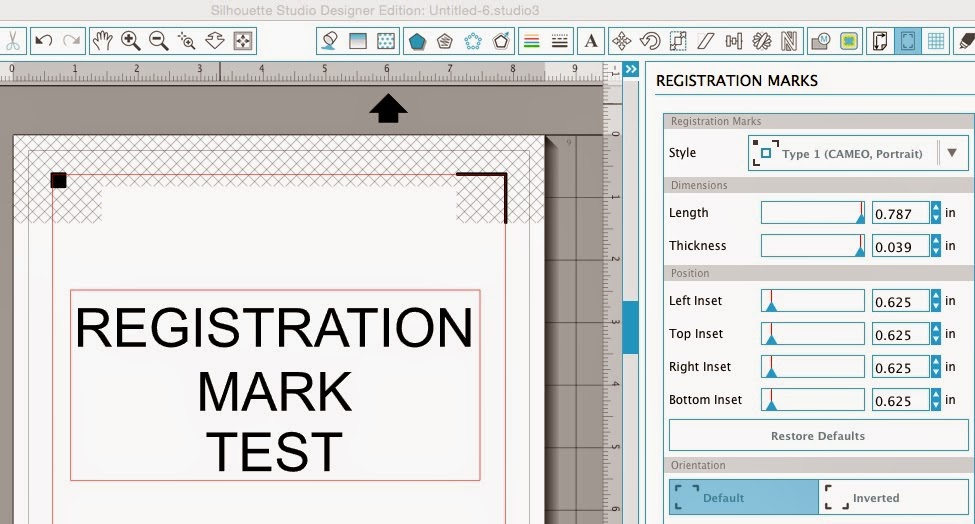Screen dimensions: 975x524
Task: Select the Pan hand tool
Action: [x=103, y=41]
